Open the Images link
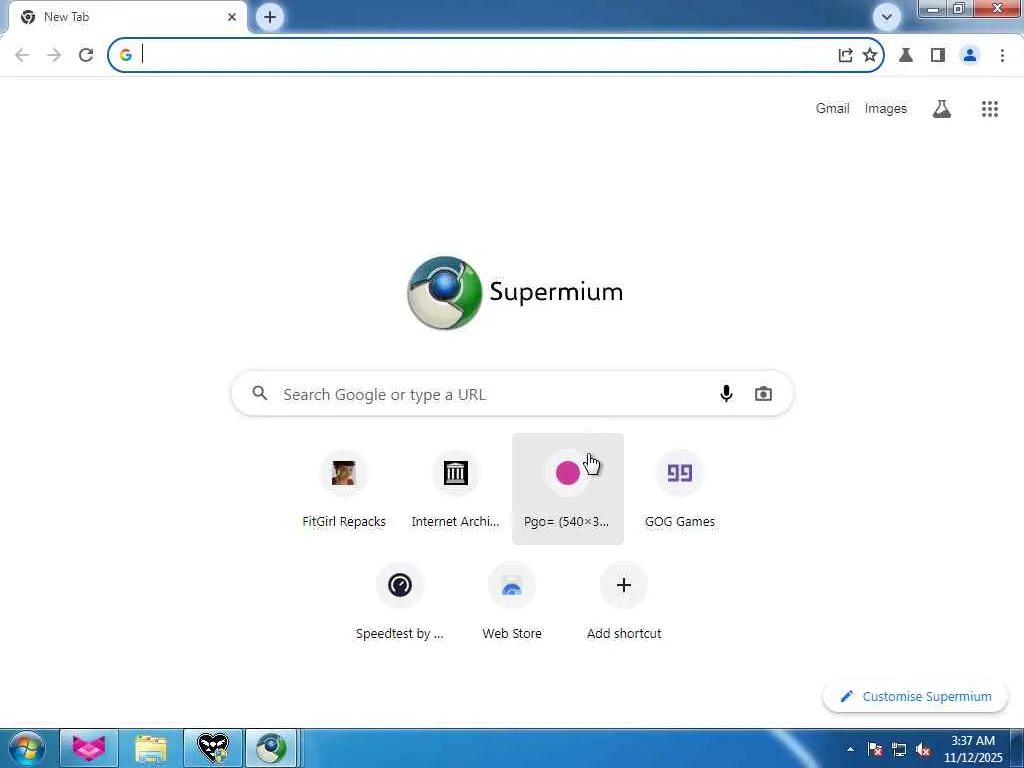 [886, 108]
